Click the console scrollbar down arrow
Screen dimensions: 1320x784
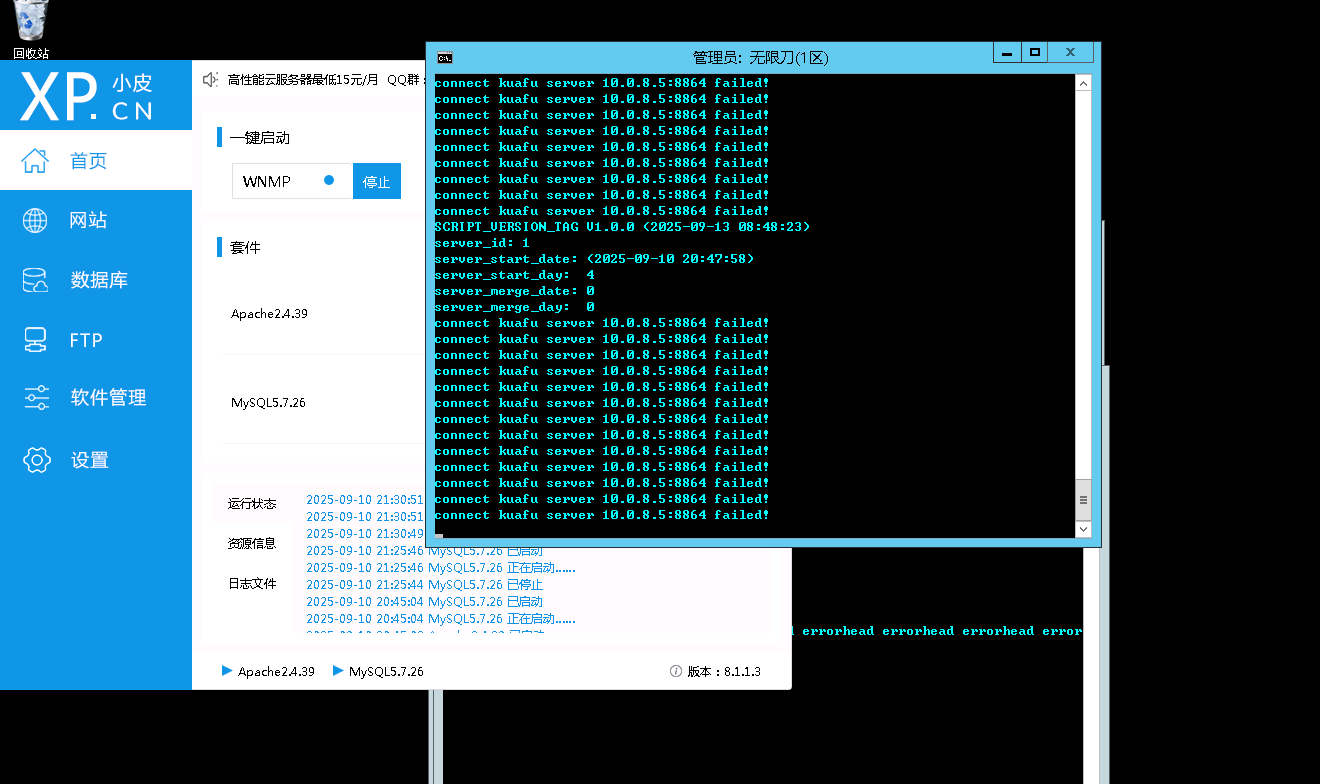[1082, 530]
